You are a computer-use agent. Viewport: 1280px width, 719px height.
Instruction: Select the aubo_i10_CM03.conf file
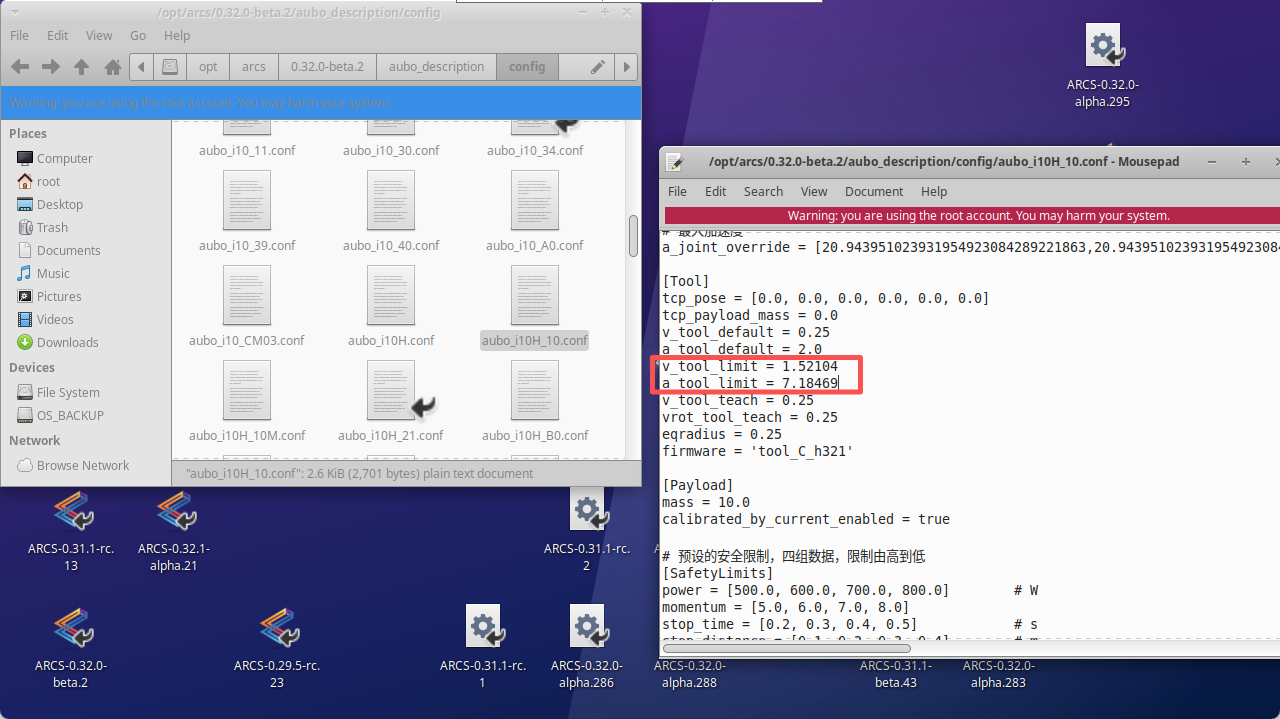click(246, 295)
